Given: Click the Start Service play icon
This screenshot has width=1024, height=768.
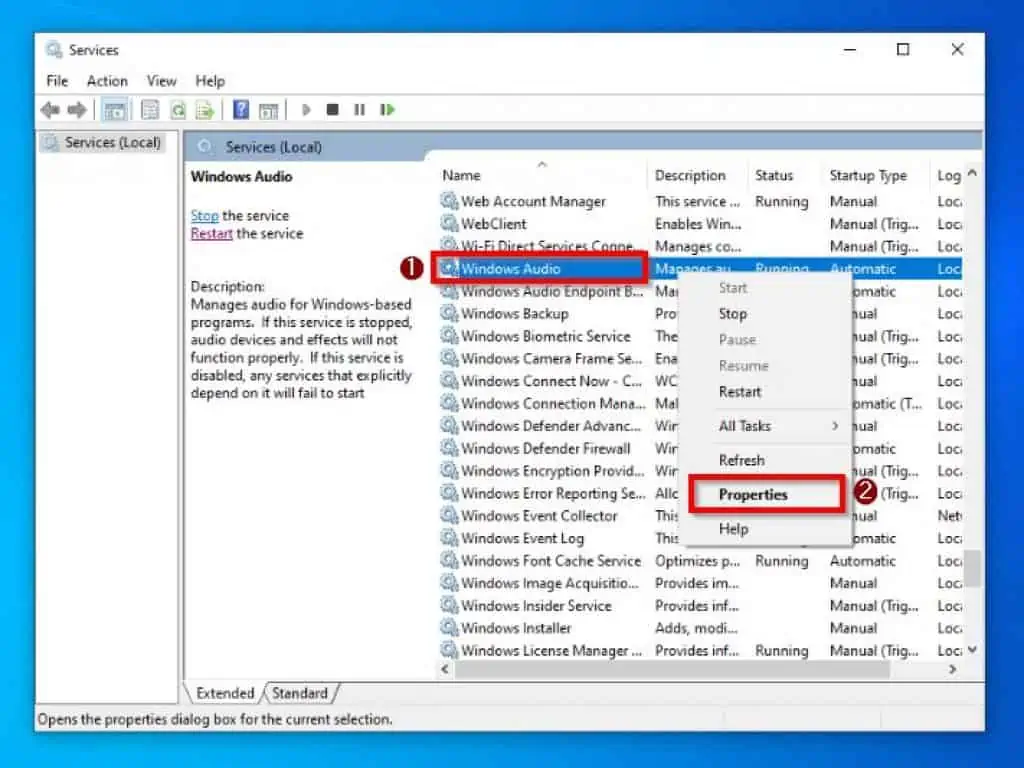Looking at the screenshot, I should [306, 109].
